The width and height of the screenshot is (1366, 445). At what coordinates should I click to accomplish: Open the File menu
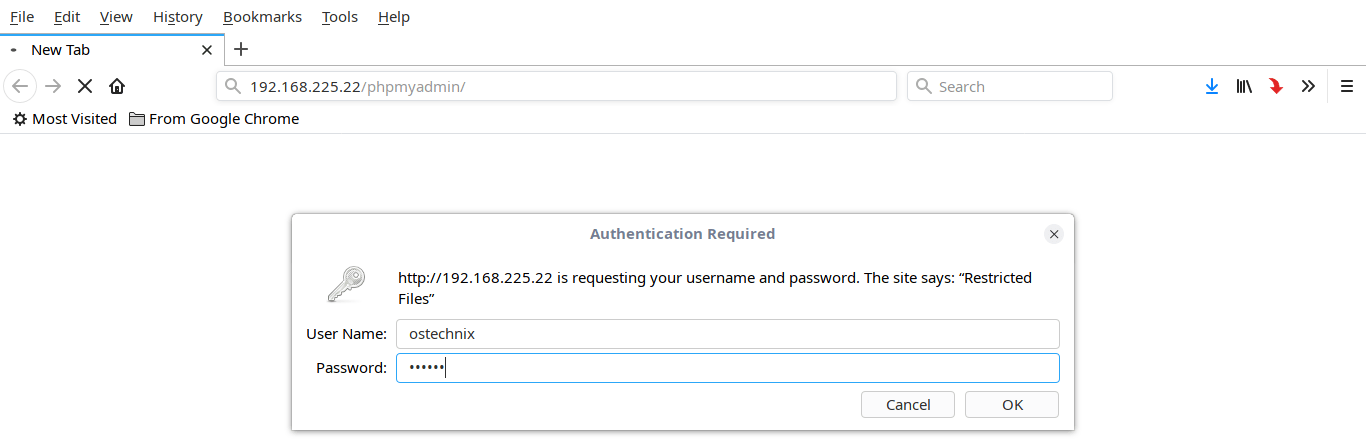pyautogui.click(x=22, y=17)
